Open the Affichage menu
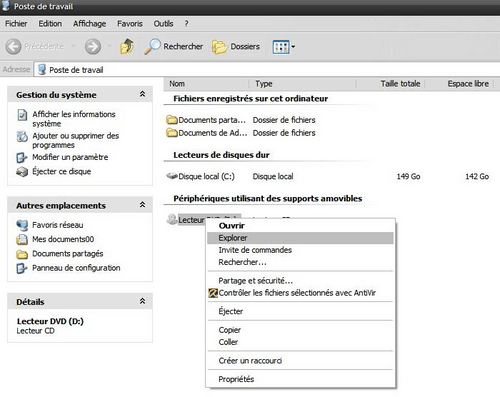The width and height of the screenshot is (500, 397). tap(89, 24)
